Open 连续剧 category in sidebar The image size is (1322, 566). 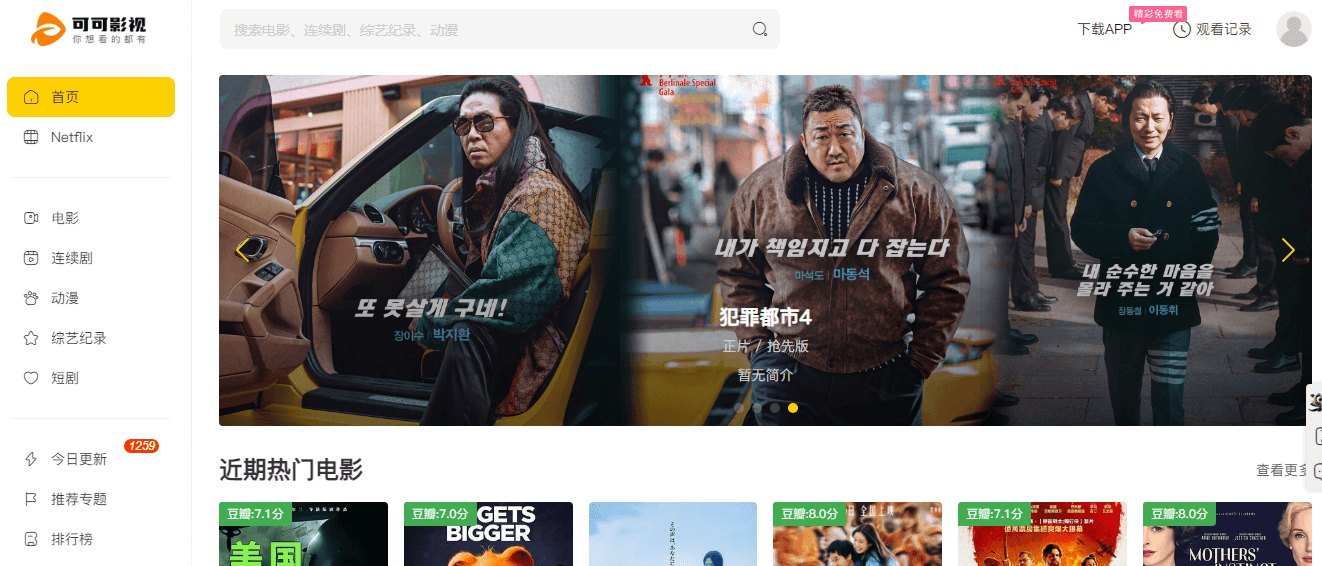(72, 258)
